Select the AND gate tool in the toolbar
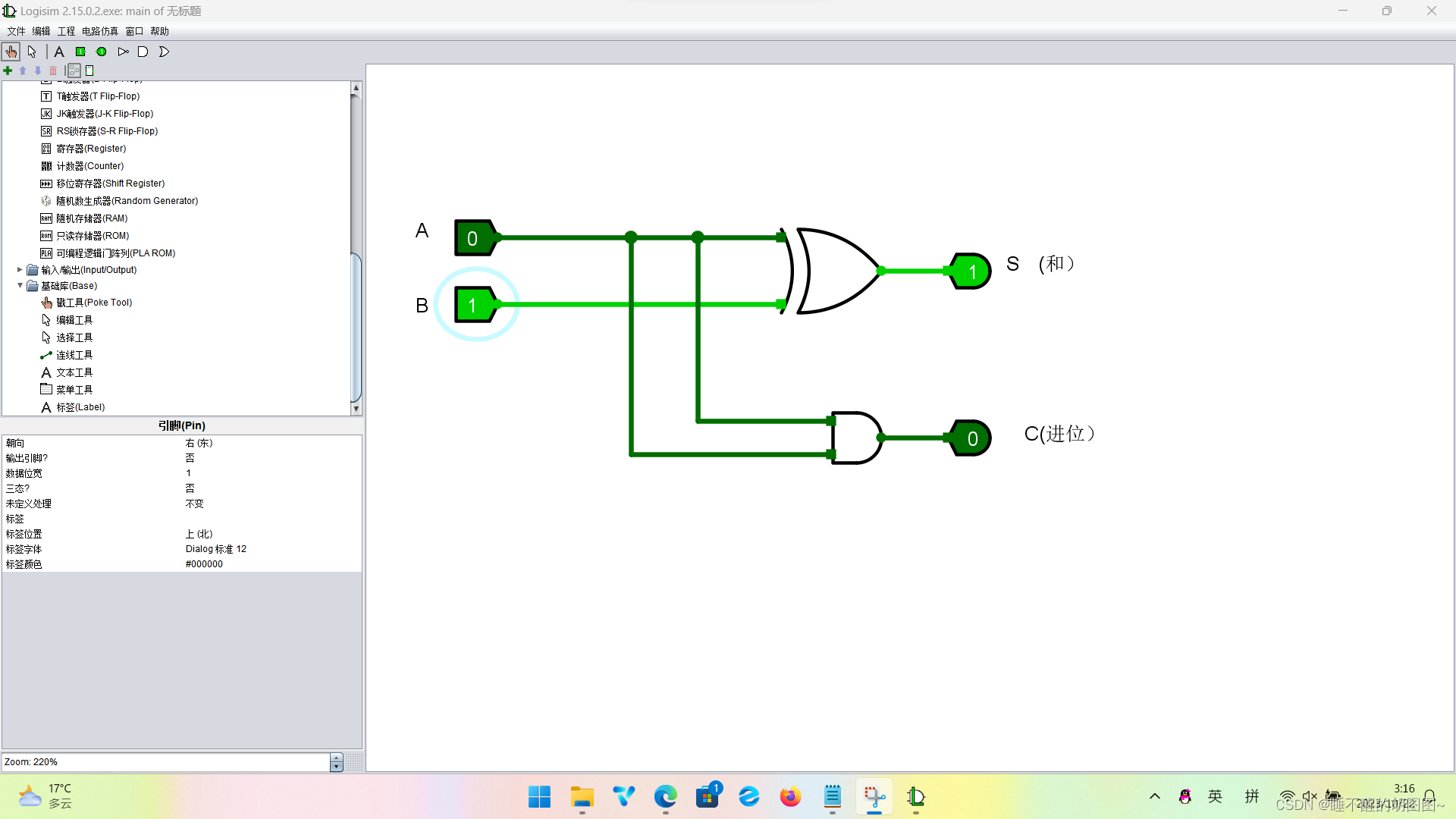Screen dimensions: 1456x819 point(143,52)
